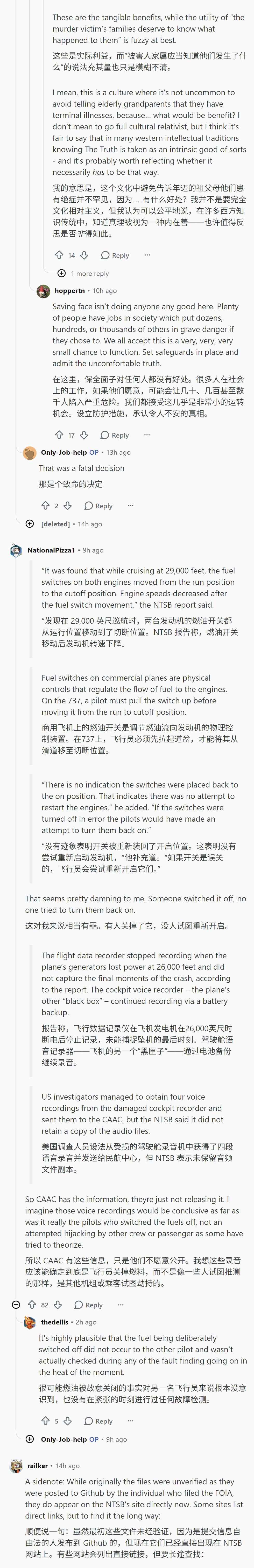Screen dimensions: 254x1568
Task: Open more options on the 14-point comment
Action: click(x=147, y=255)
